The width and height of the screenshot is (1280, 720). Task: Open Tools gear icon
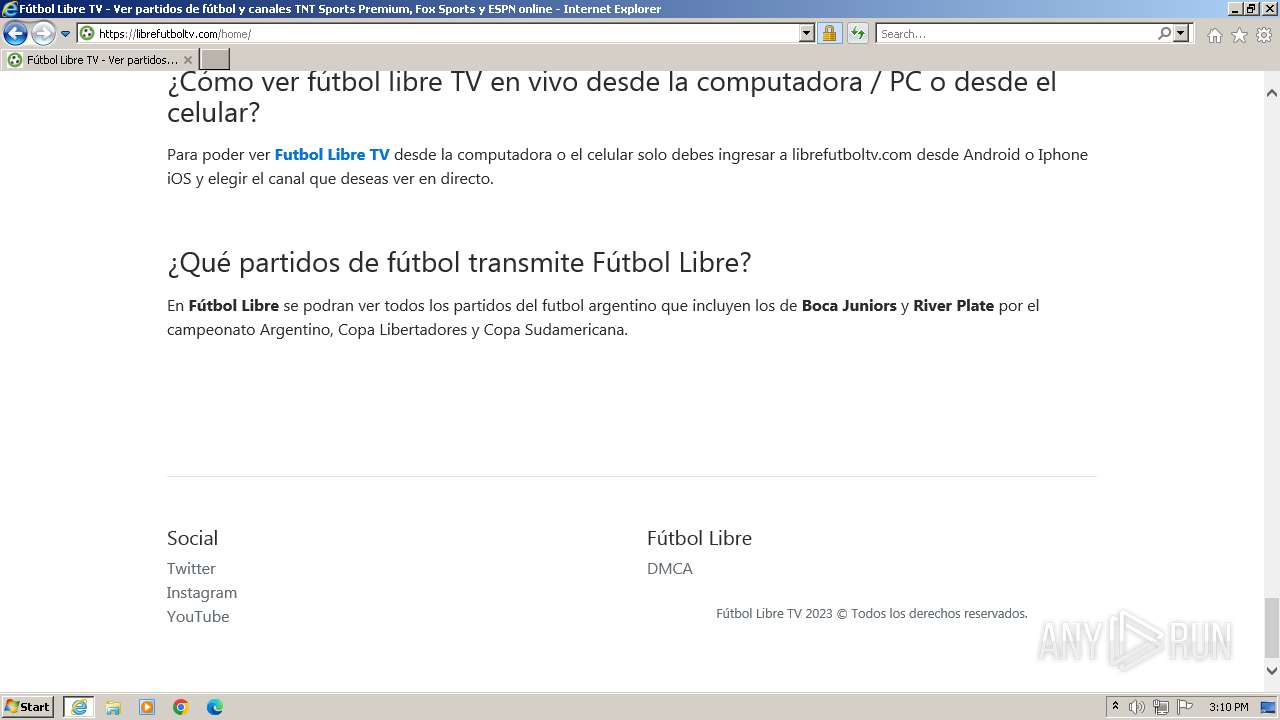tap(1264, 35)
